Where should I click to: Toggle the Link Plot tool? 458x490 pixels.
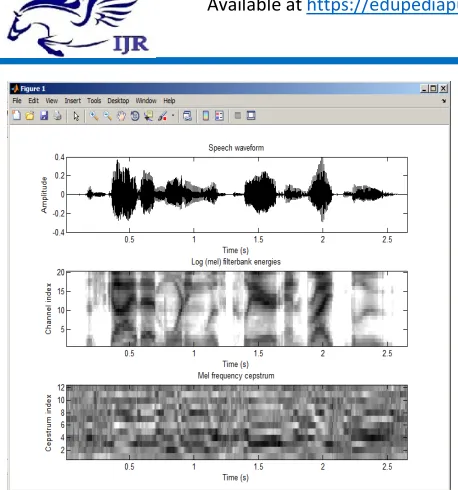(187, 116)
